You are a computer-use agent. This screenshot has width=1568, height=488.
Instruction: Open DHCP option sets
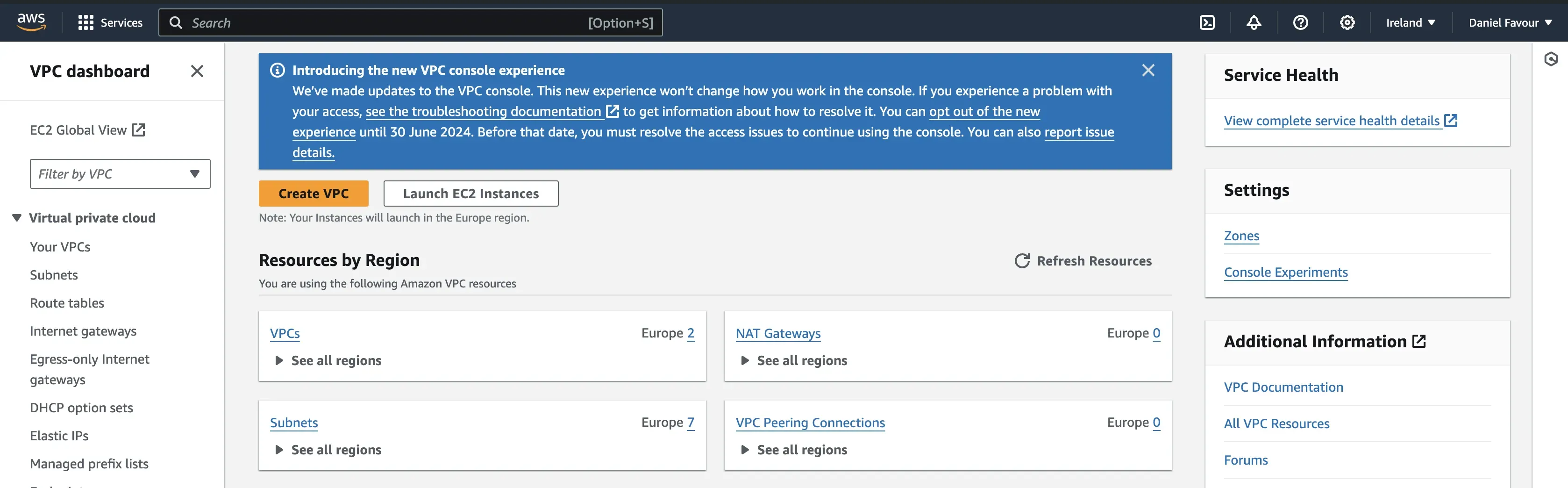click(82, 408)
